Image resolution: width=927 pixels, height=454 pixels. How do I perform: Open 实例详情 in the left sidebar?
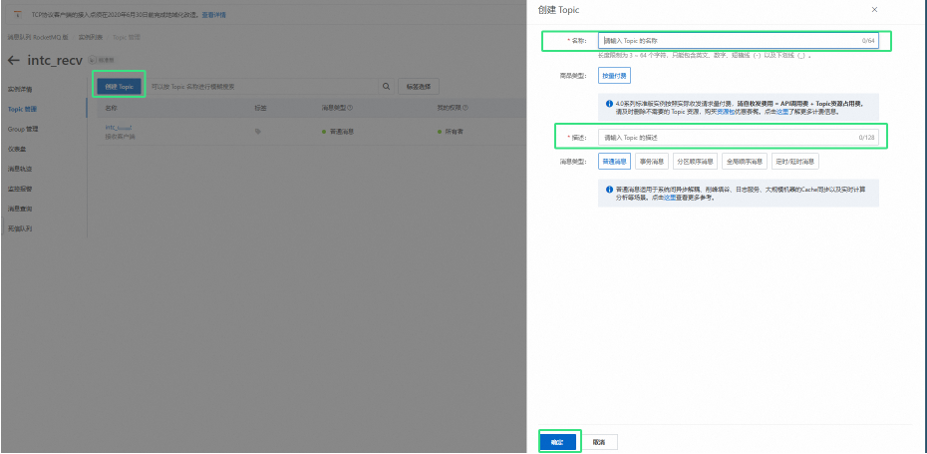click(20, 89)
